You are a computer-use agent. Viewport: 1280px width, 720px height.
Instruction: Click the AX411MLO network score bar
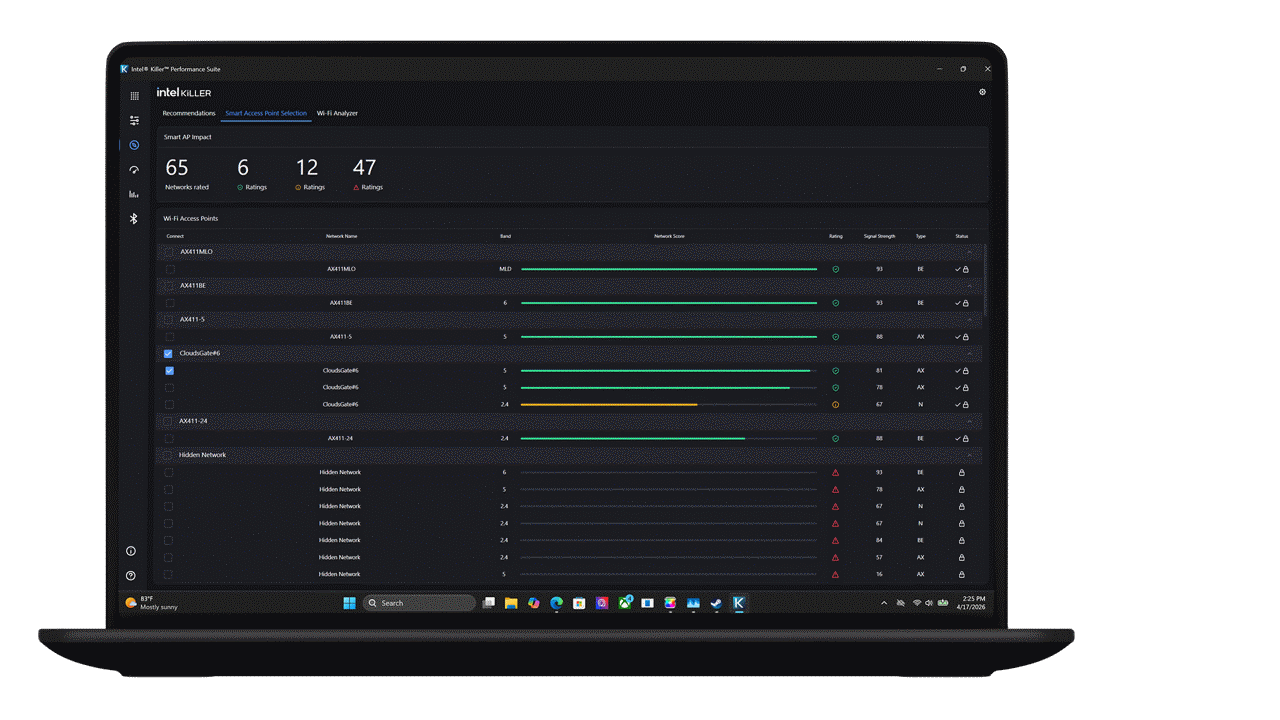pos(669,269)
